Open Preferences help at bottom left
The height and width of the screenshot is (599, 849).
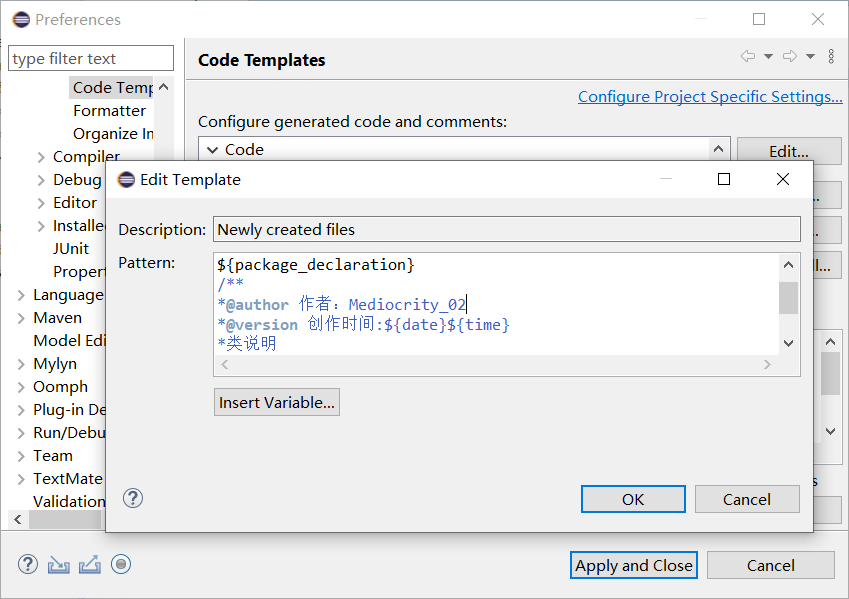(28, 565)
